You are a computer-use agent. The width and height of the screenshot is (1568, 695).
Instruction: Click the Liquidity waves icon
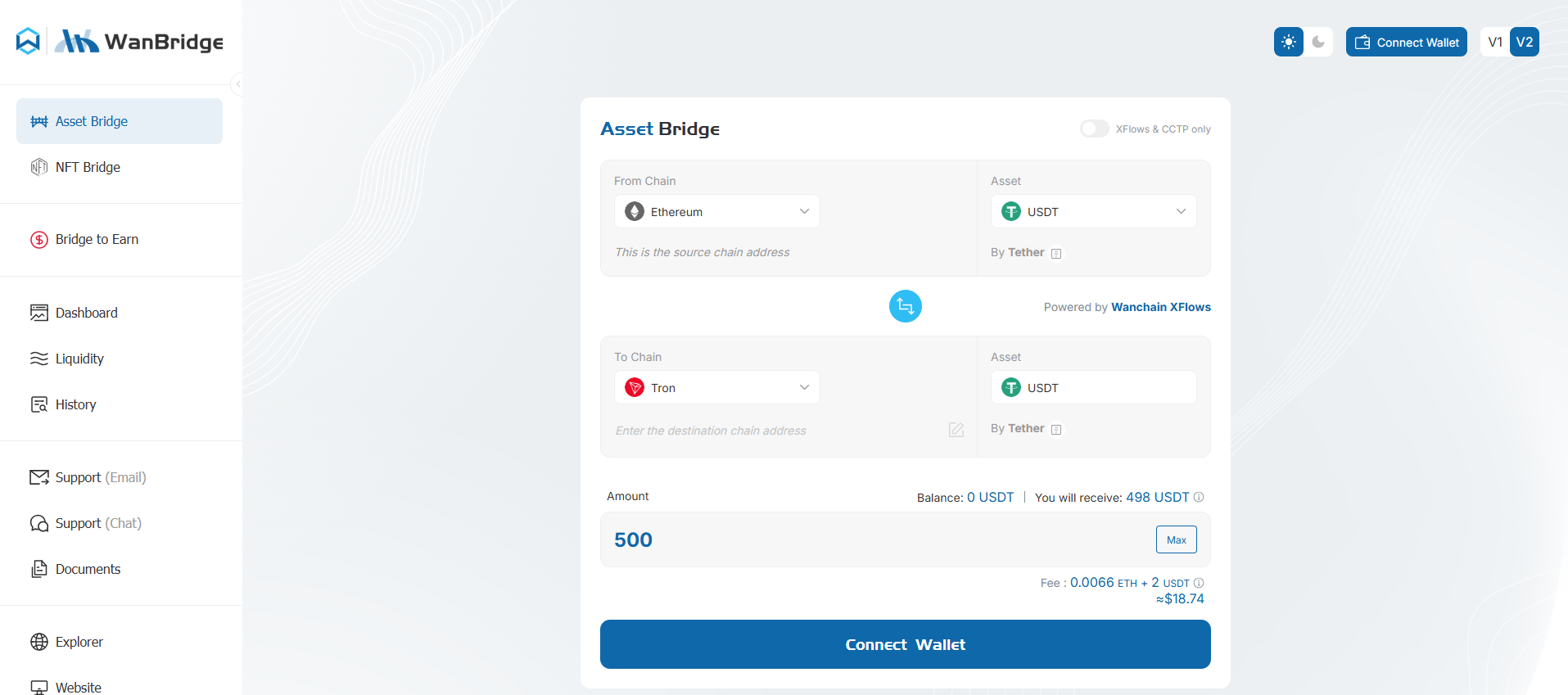pyautogui.click(x=39, y=359)
